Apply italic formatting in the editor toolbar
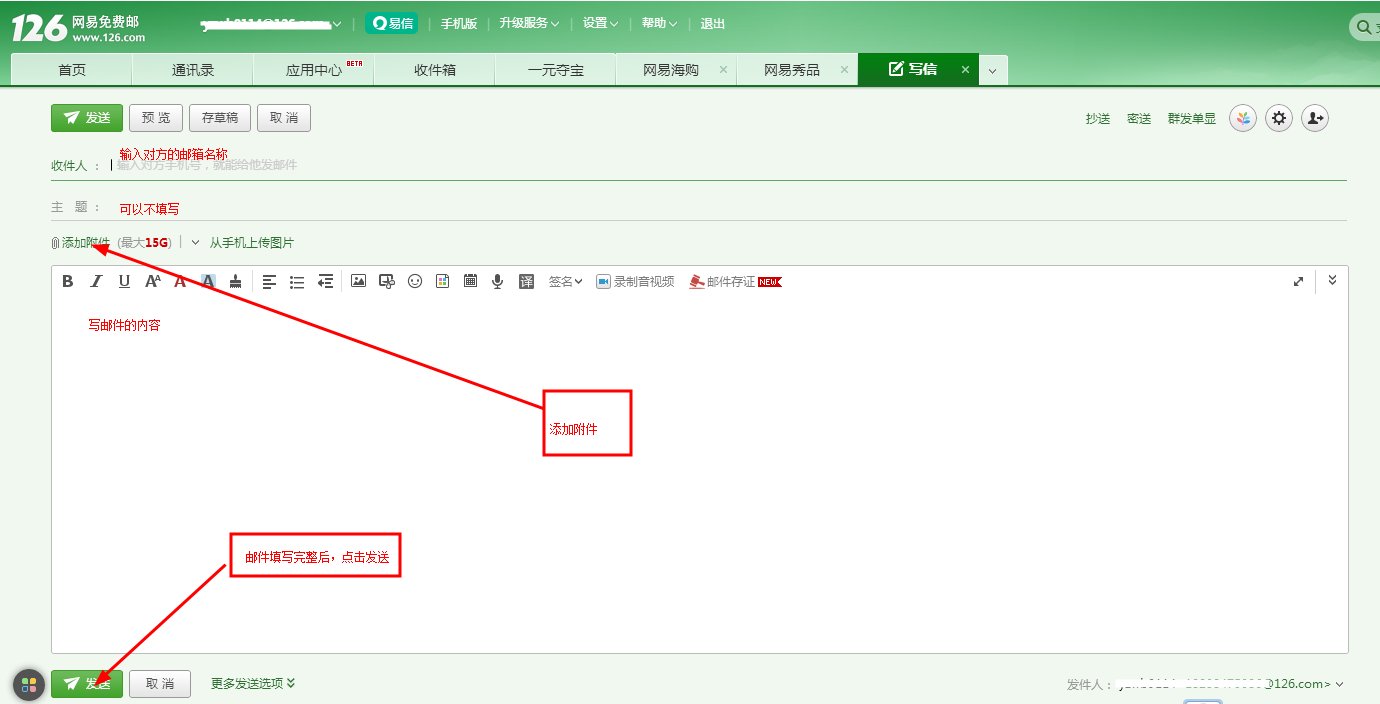This screenshot has width=1380, height=704. click(95, 281)
